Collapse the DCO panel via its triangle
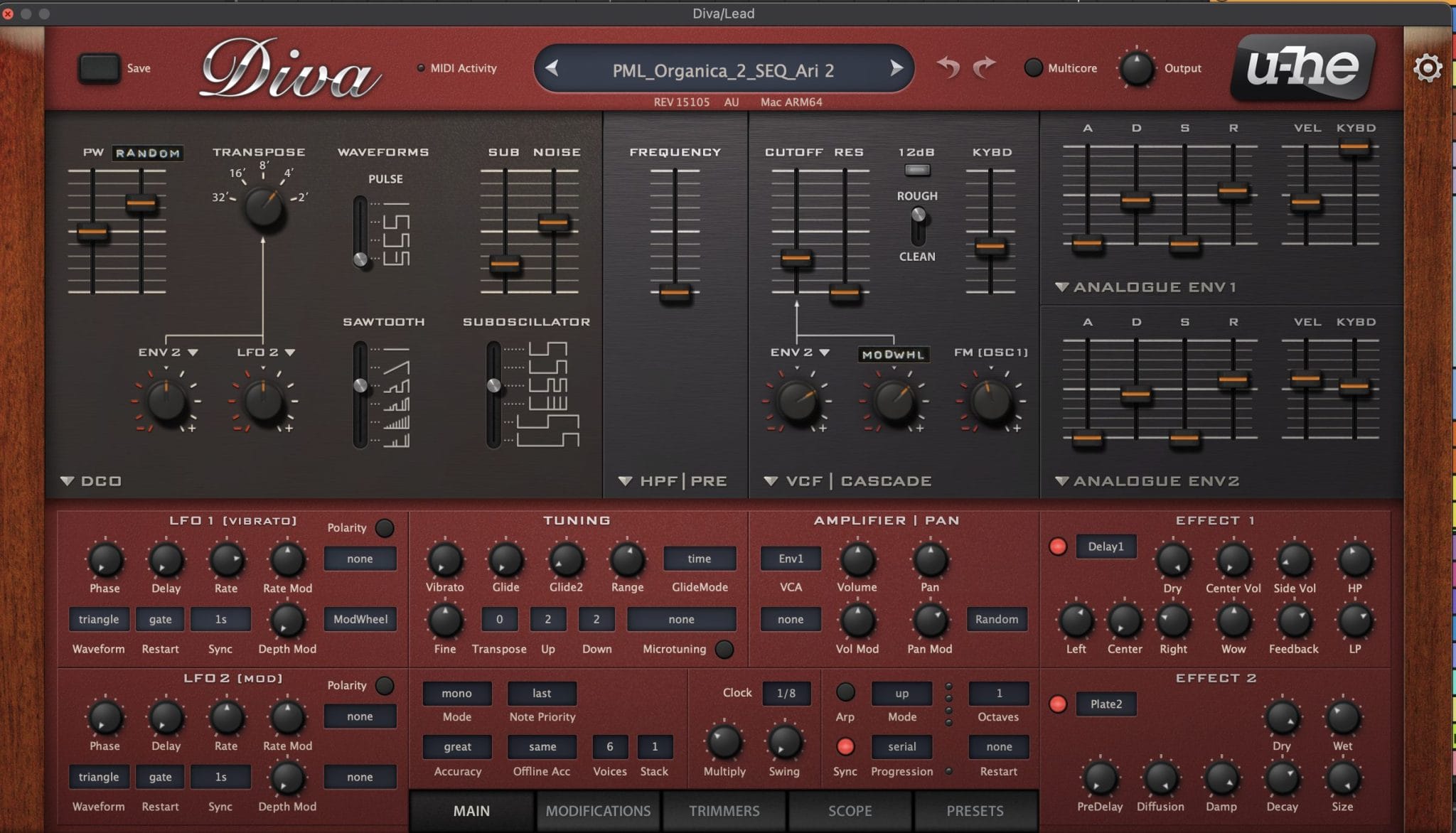This screenshot has width=1456, height=833. click(x=68, y=480)
